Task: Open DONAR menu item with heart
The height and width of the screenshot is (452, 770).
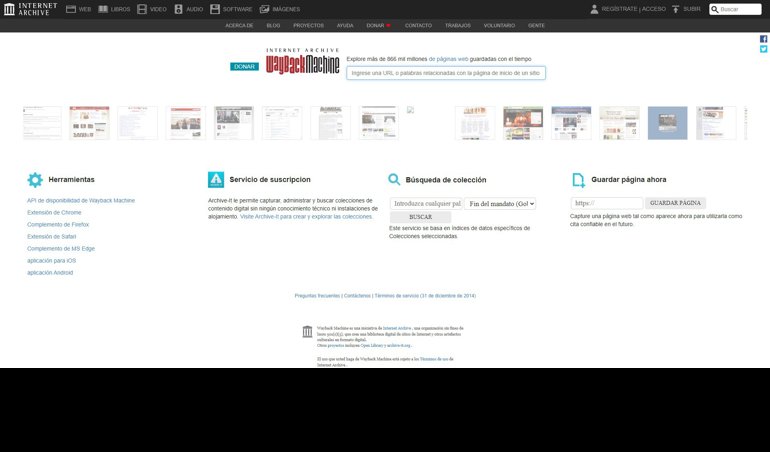Action: pyautogui.click(x=379, y=26)
